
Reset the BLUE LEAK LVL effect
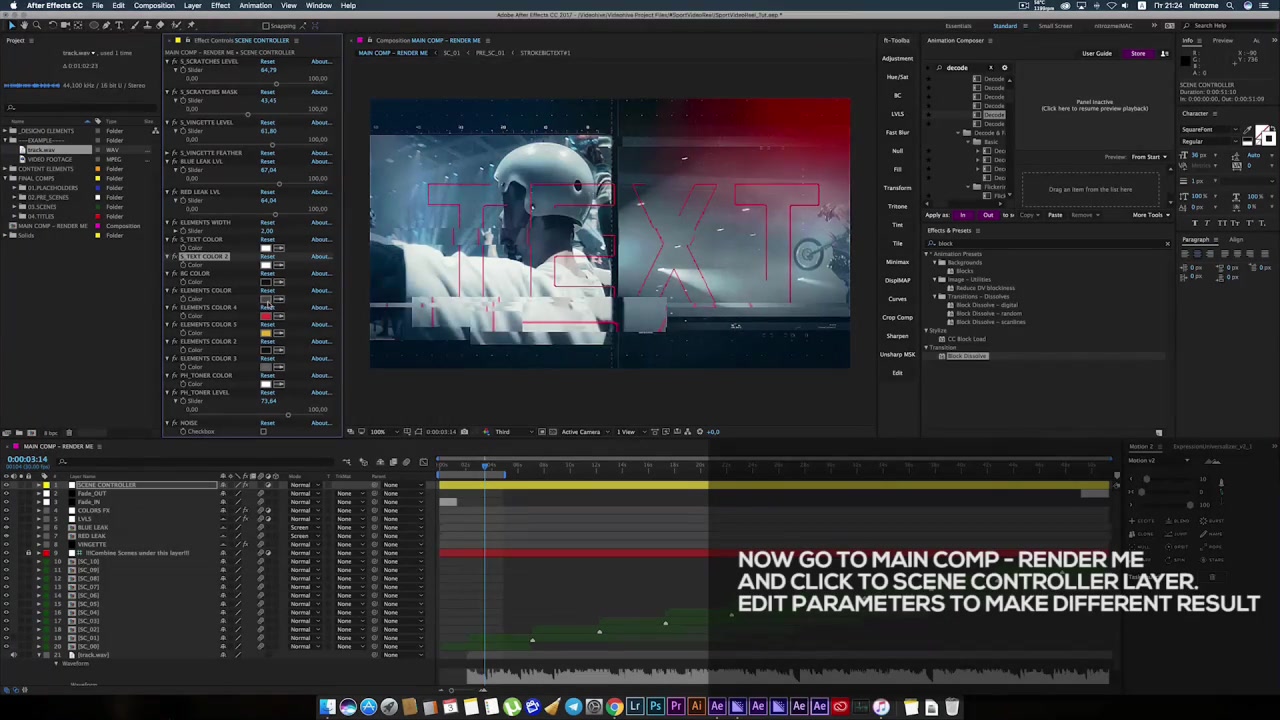267,161
